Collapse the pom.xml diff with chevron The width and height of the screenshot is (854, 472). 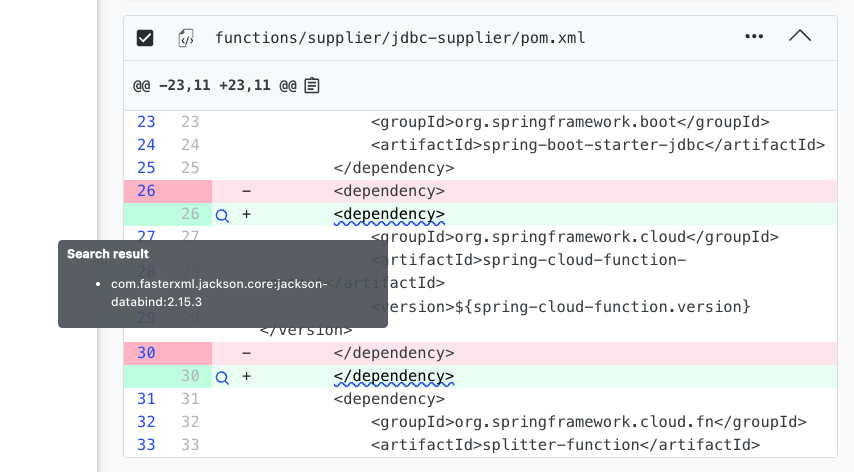(x=800, y=36)
